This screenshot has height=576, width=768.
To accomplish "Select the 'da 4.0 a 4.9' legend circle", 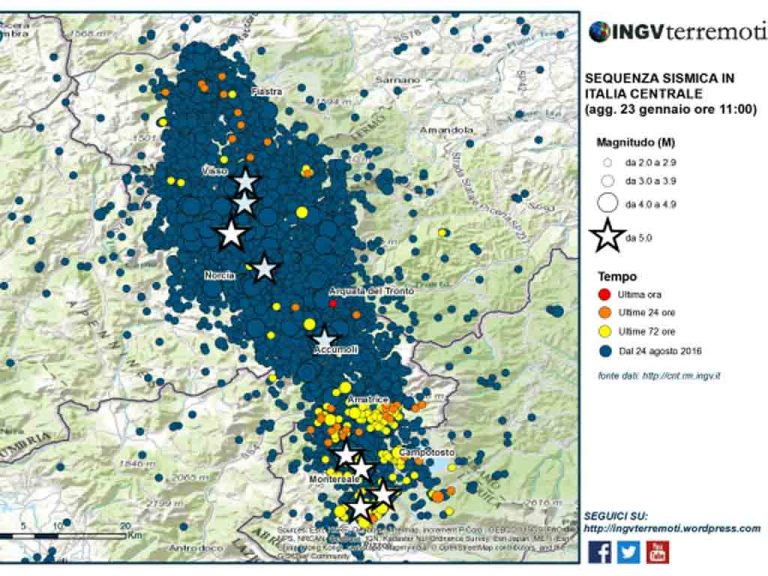I will tap(607, 205).
